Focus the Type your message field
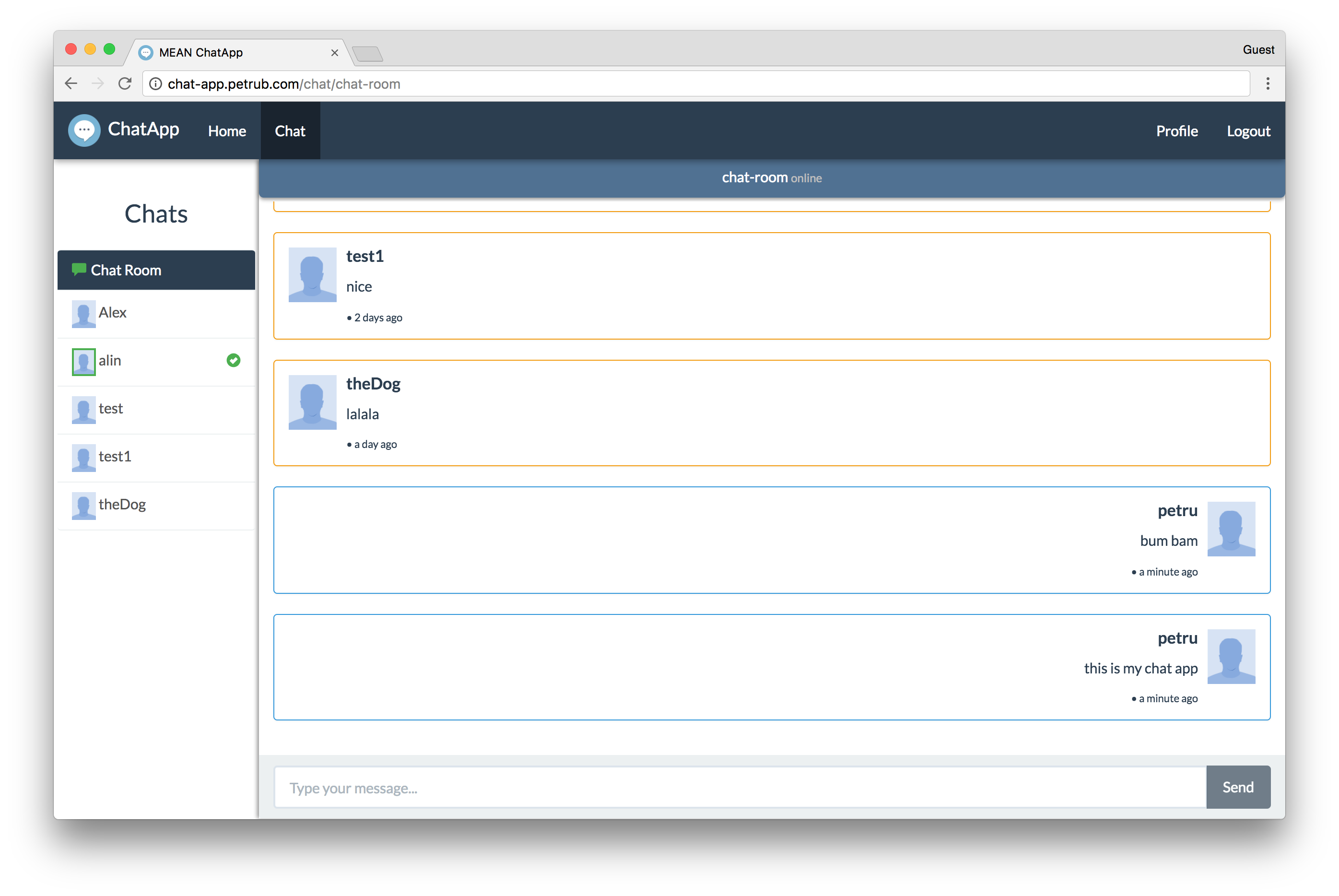The image size is (1339, 896). click(740, 788)
